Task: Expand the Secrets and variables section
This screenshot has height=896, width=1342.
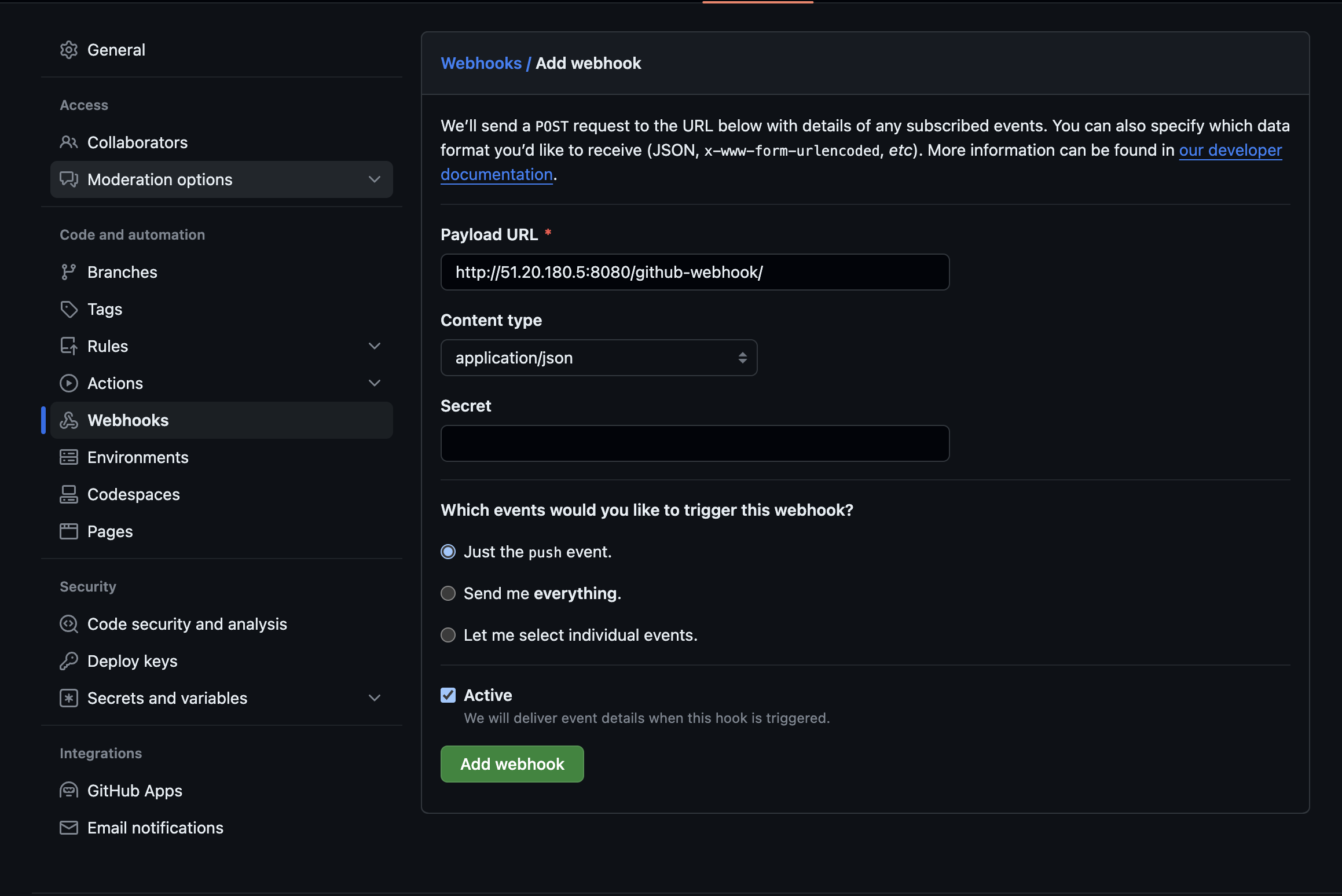Action: click(375, 698)
